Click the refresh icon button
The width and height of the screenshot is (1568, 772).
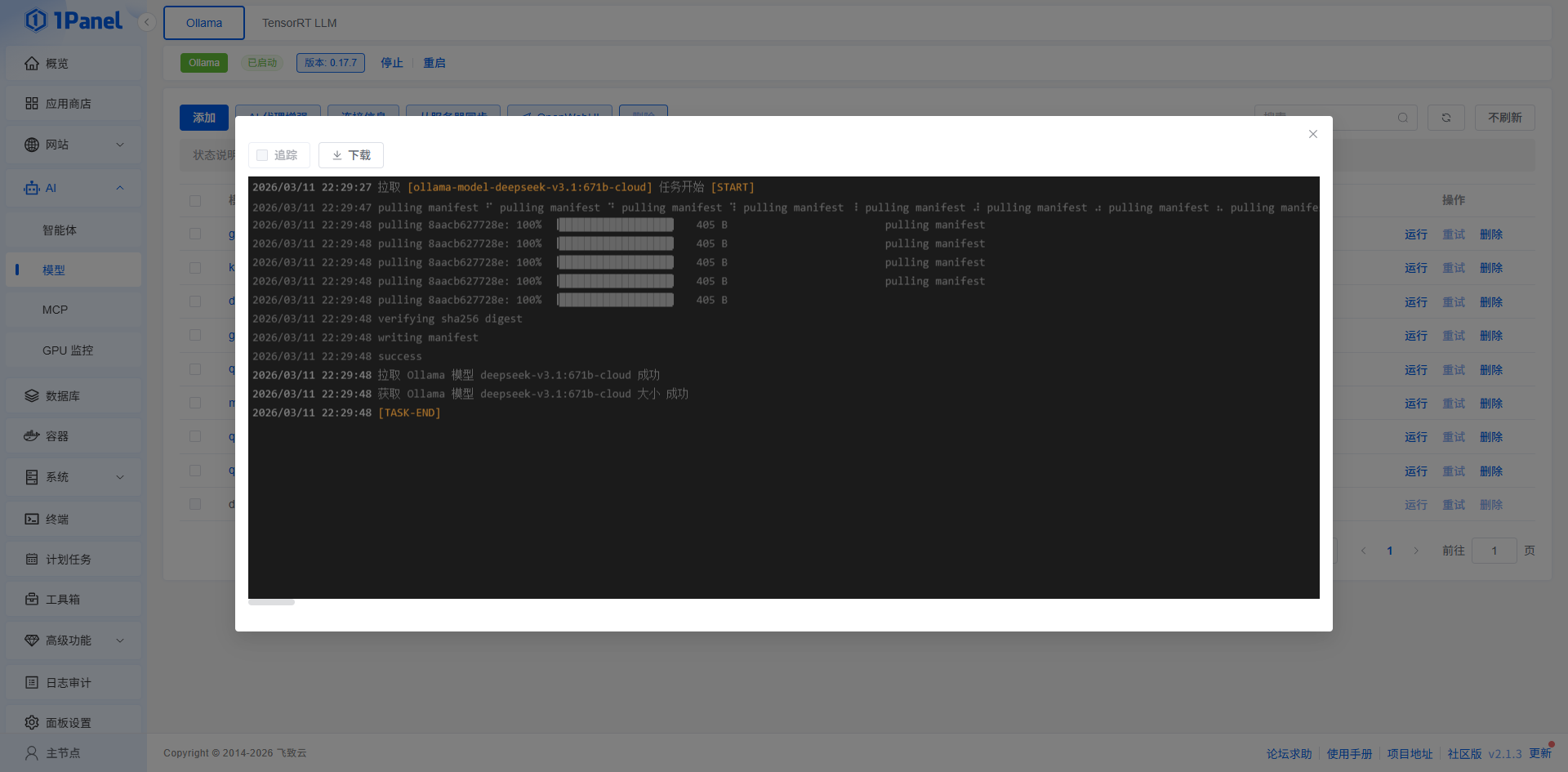coord(1446,118)
